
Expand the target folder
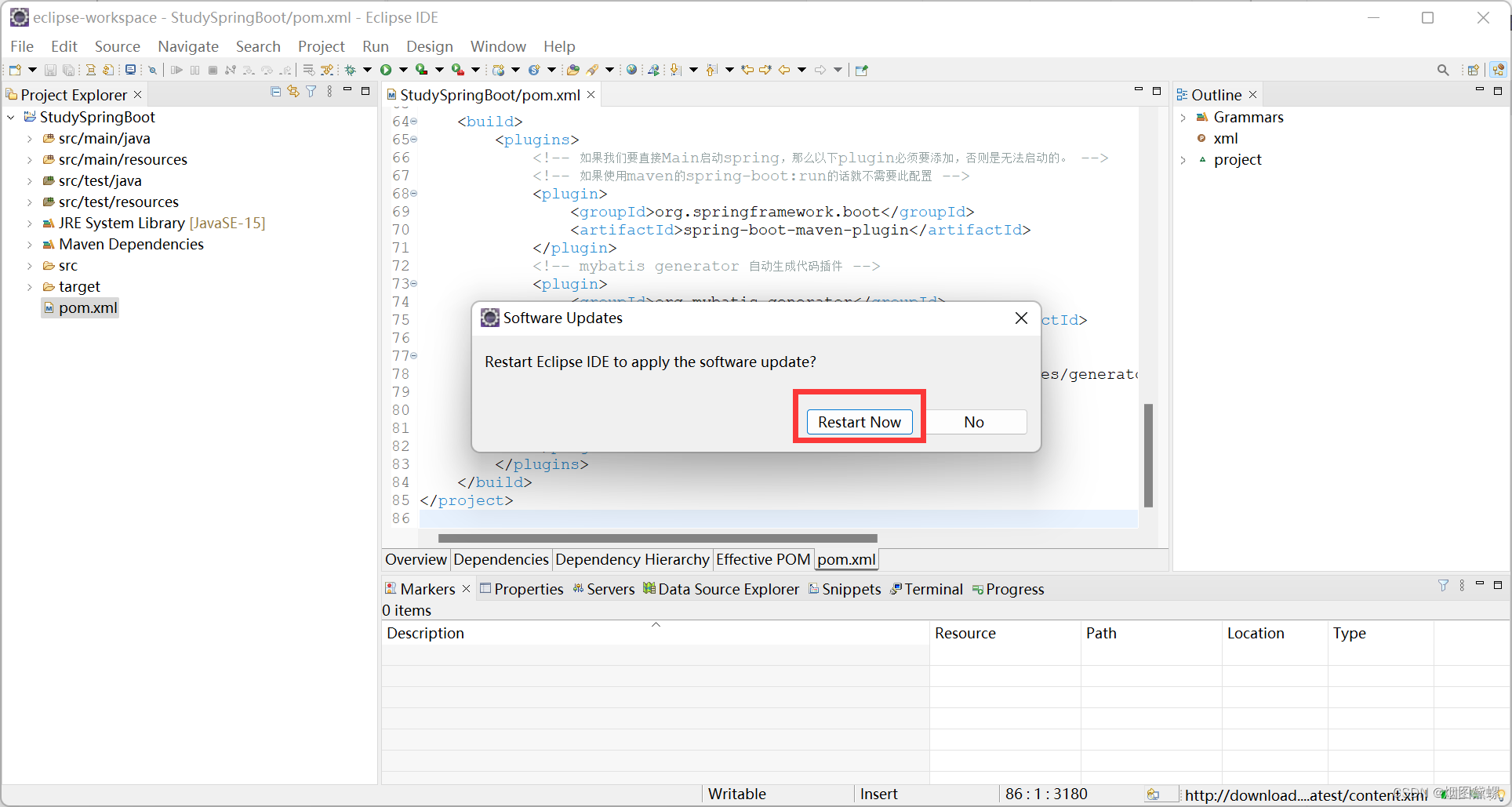(x=30, y=287)
